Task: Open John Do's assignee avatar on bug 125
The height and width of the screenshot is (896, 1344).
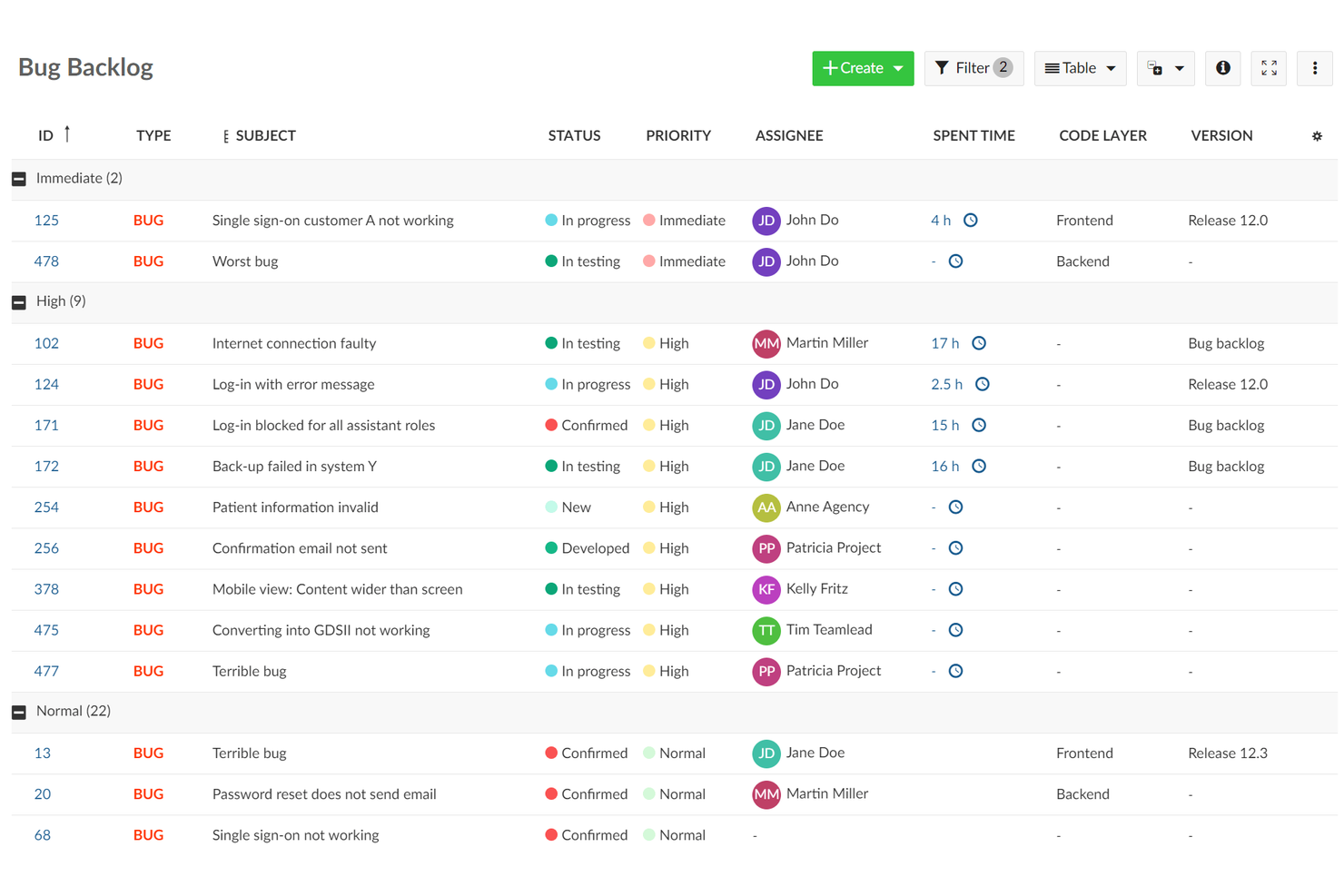Action: point(766,220)
